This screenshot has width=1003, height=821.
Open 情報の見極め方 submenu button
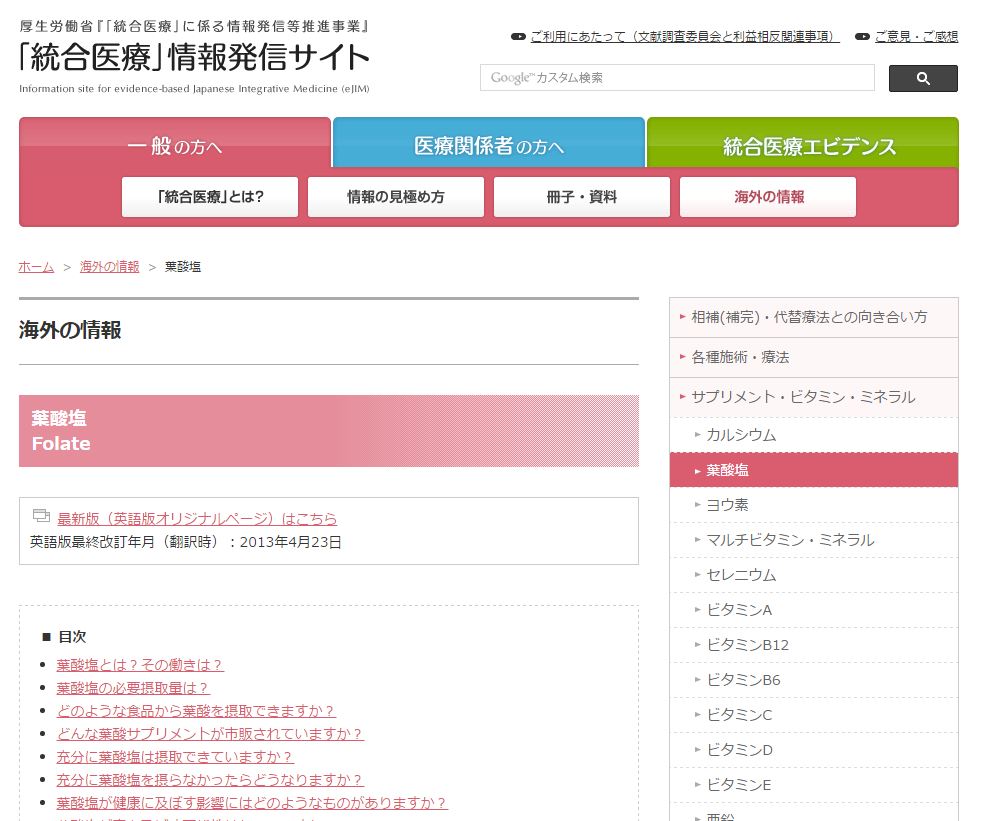(x=396, y=197)
